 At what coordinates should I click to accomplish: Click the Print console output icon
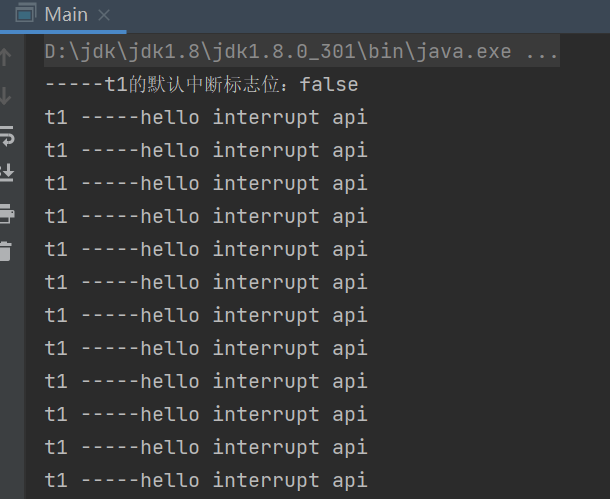click(x=6, y=212)
